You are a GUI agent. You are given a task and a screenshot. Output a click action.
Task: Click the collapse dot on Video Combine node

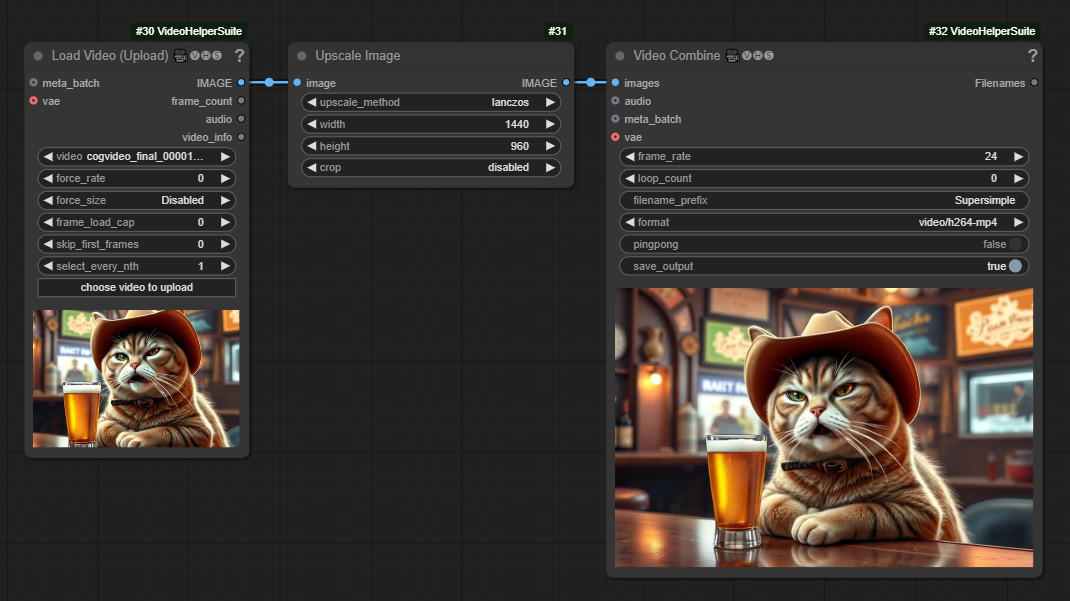point(620,56)
